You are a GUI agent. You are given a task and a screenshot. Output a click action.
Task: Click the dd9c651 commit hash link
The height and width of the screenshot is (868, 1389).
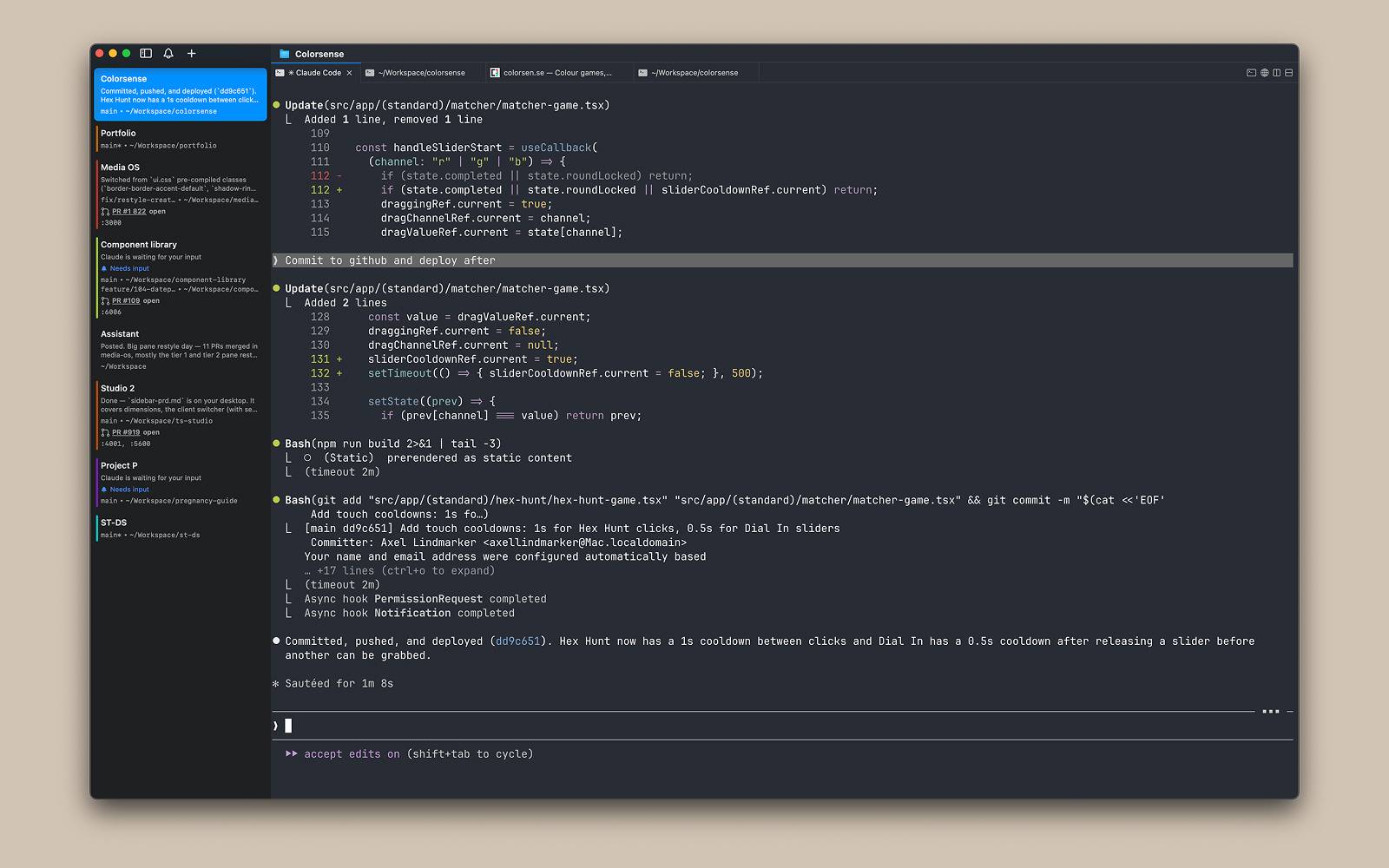(x=517, y=641)
